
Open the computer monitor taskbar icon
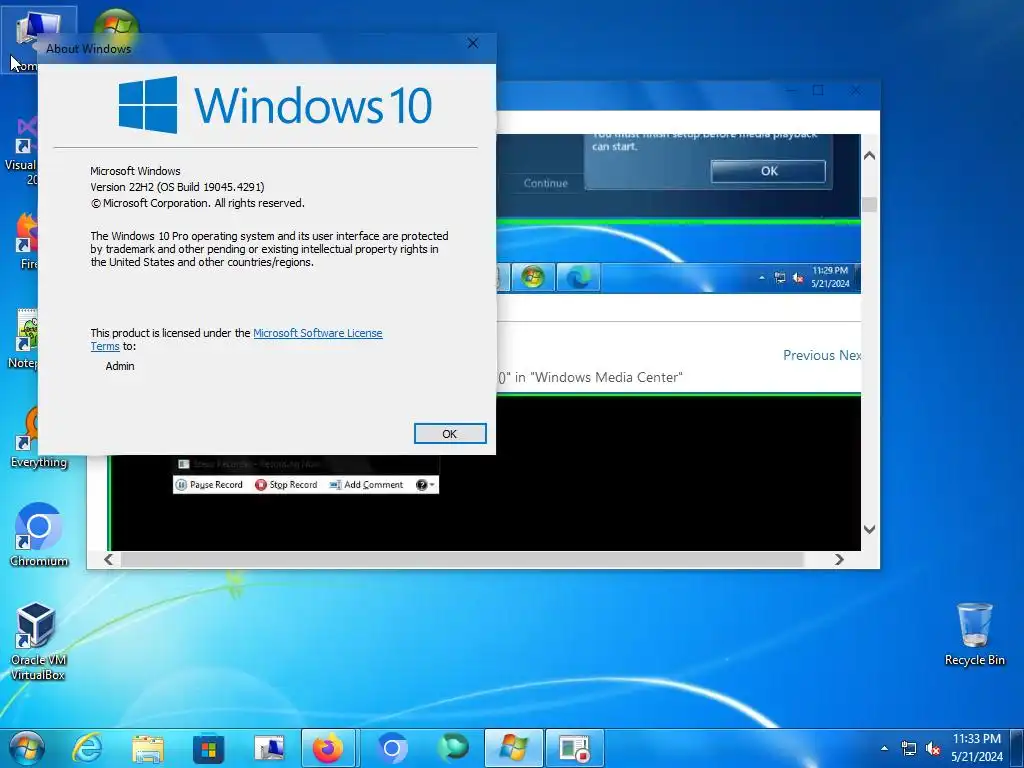point(269,748)
